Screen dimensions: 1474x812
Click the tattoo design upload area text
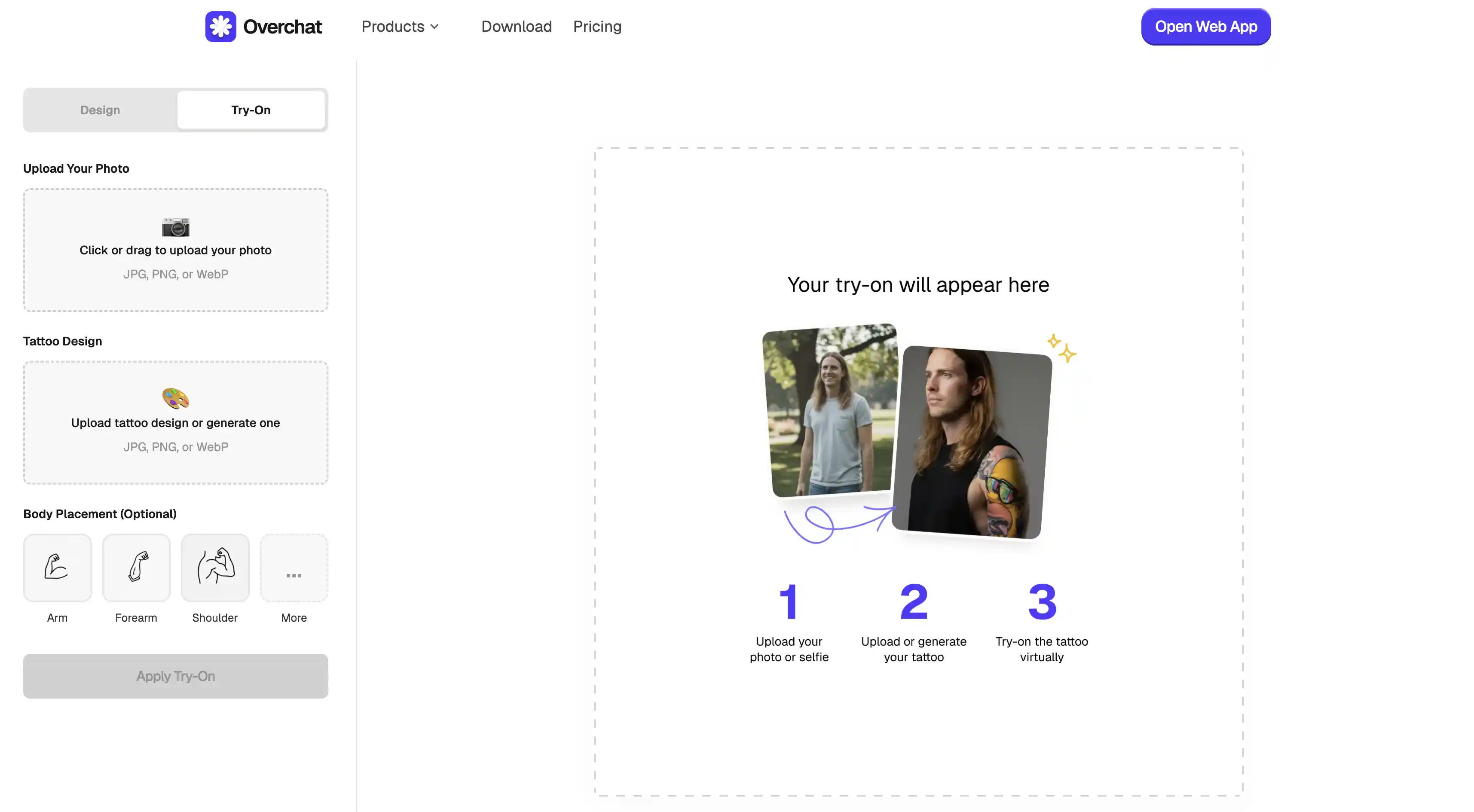[x=176, y=423]
